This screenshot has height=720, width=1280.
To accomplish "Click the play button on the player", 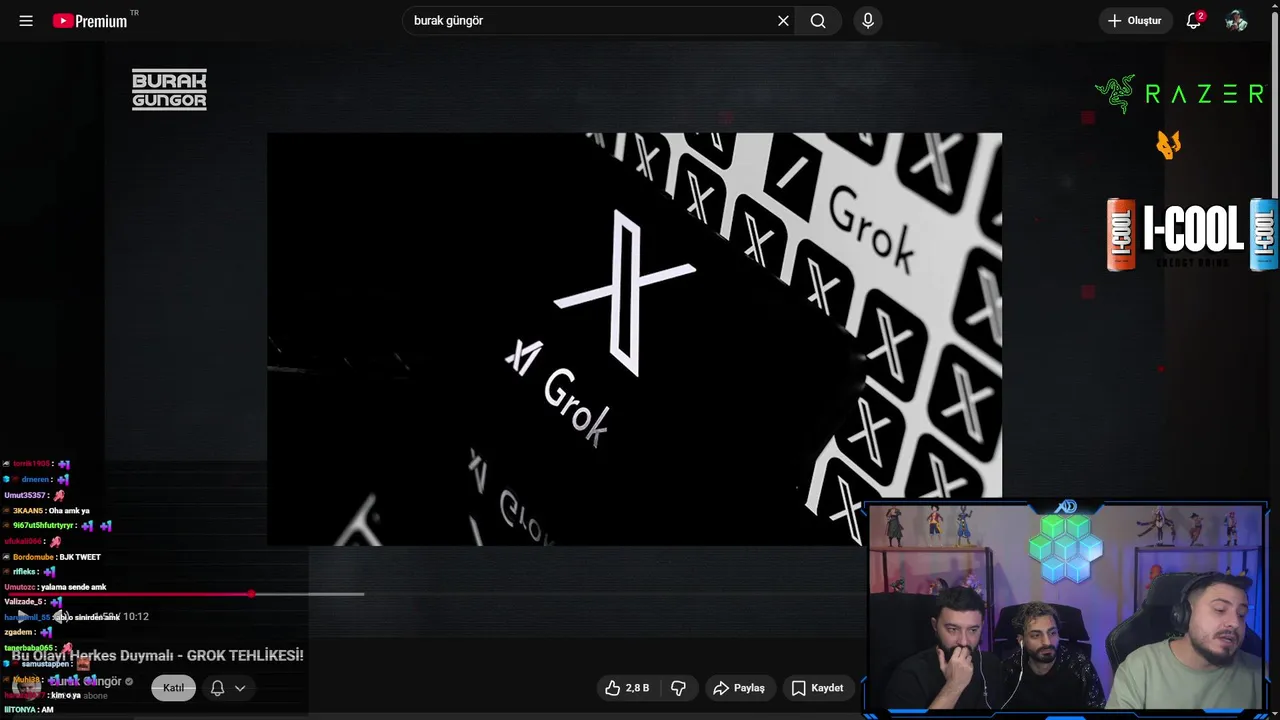I will pos(25,617).
